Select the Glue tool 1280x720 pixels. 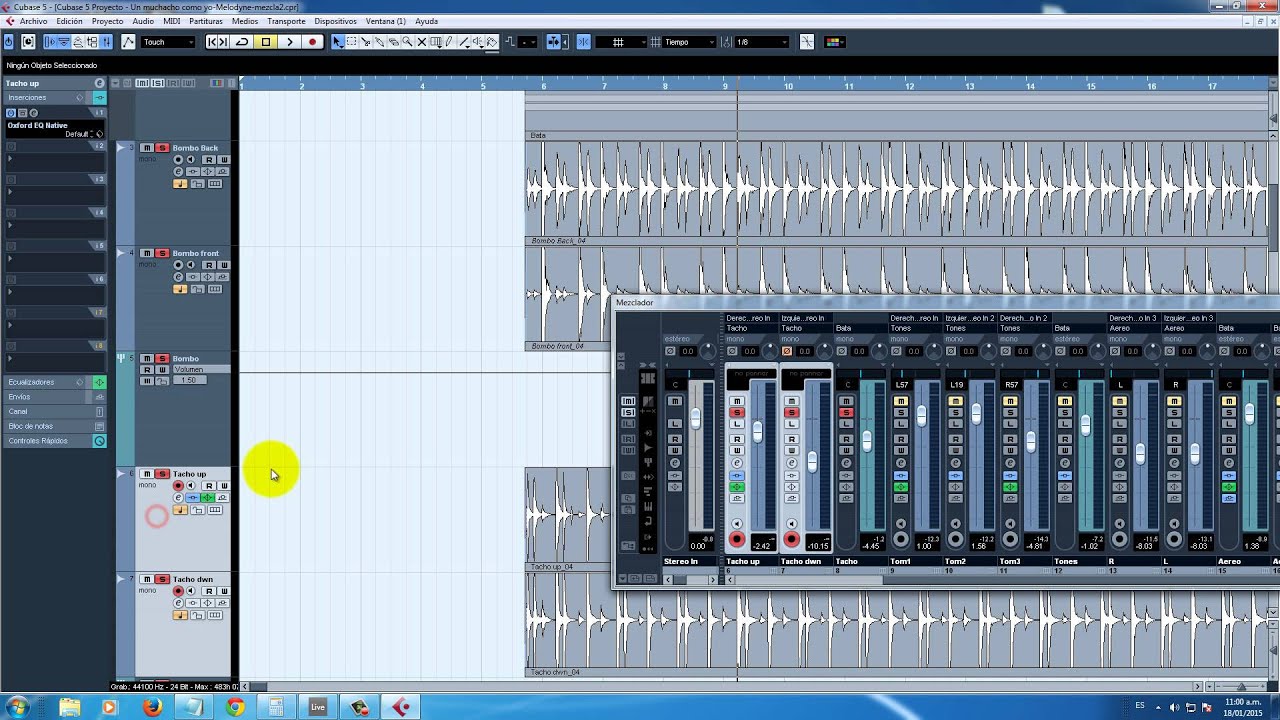380,42
